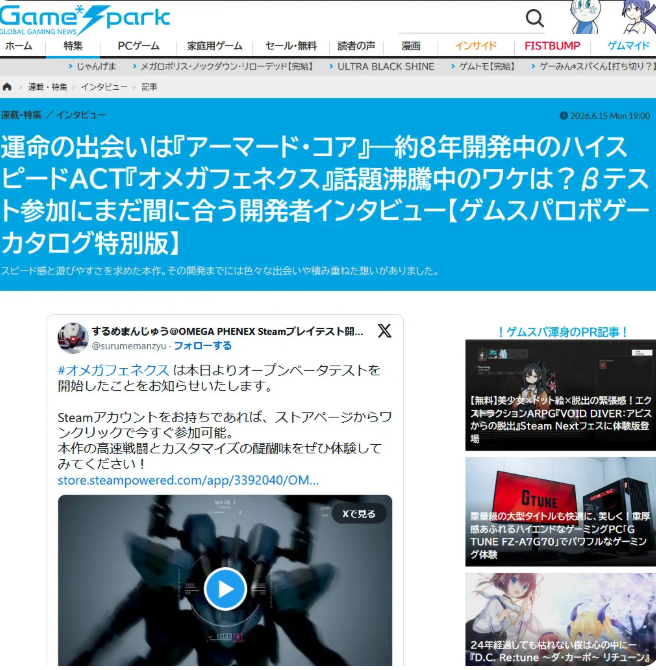Click the white mascot character icon
656x670 pixels.
pyautogui.click(x=586, y=17)
